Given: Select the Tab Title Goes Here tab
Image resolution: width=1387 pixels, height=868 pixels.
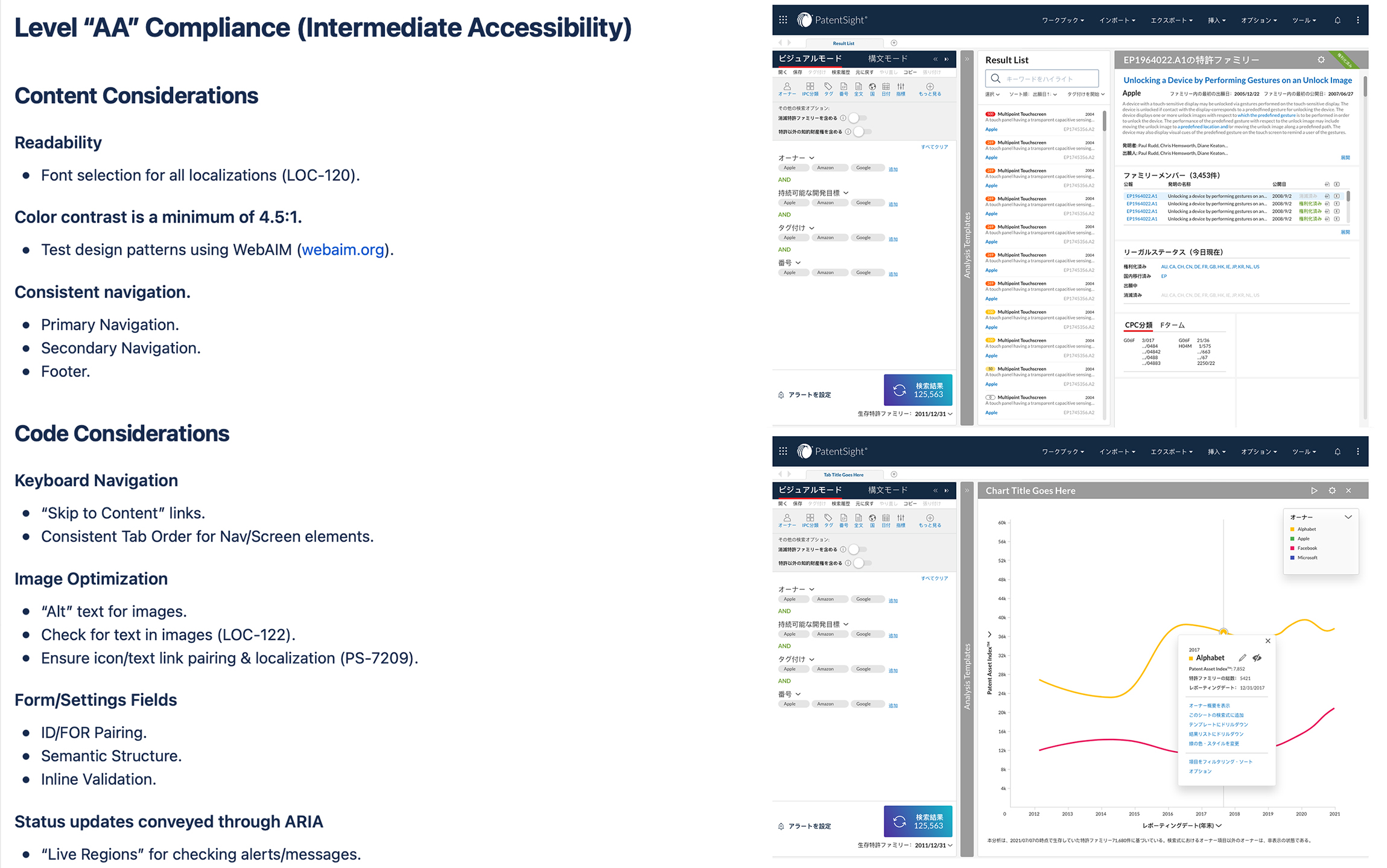Looking at the screenshot, I should pos(843,475).
